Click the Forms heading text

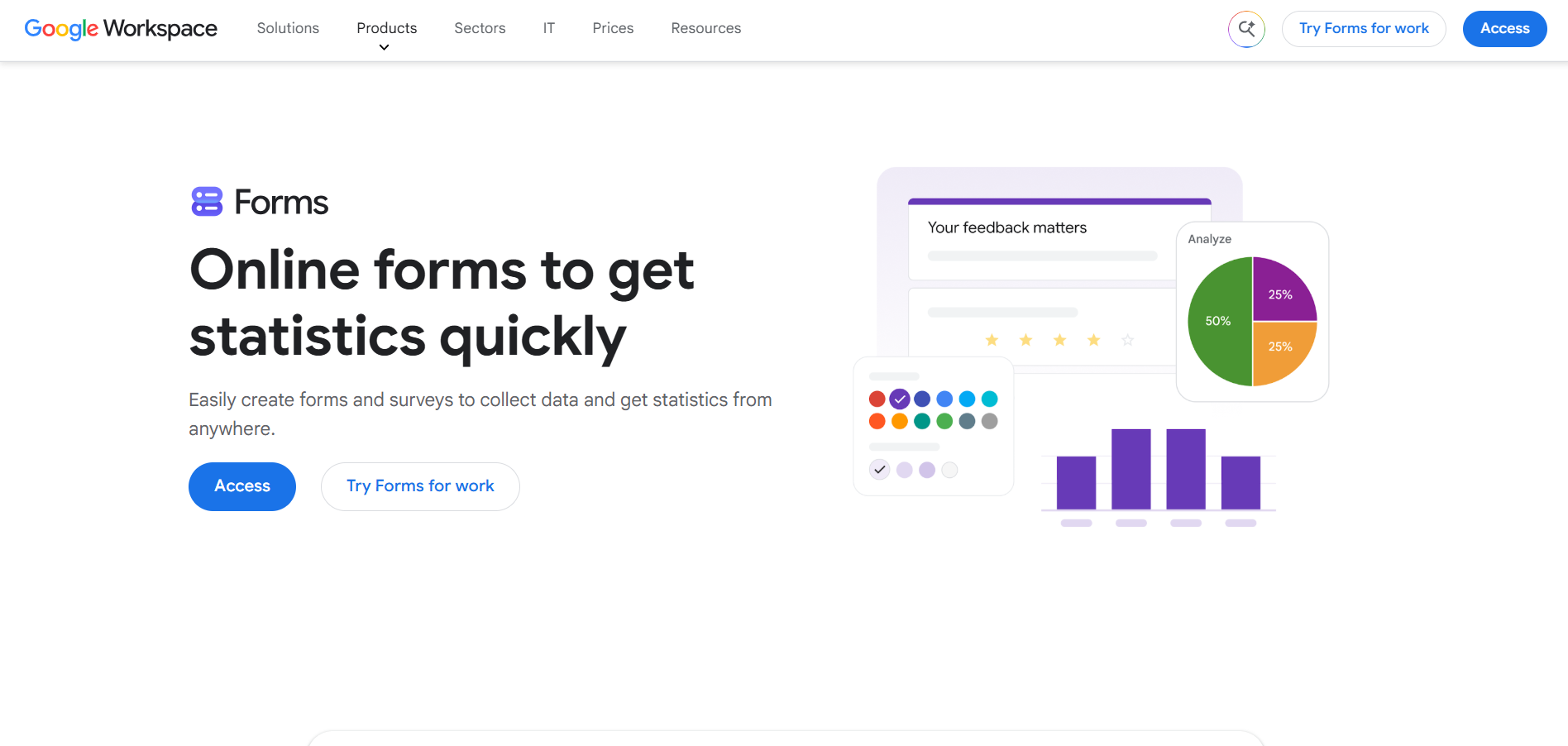pos(281,203)
